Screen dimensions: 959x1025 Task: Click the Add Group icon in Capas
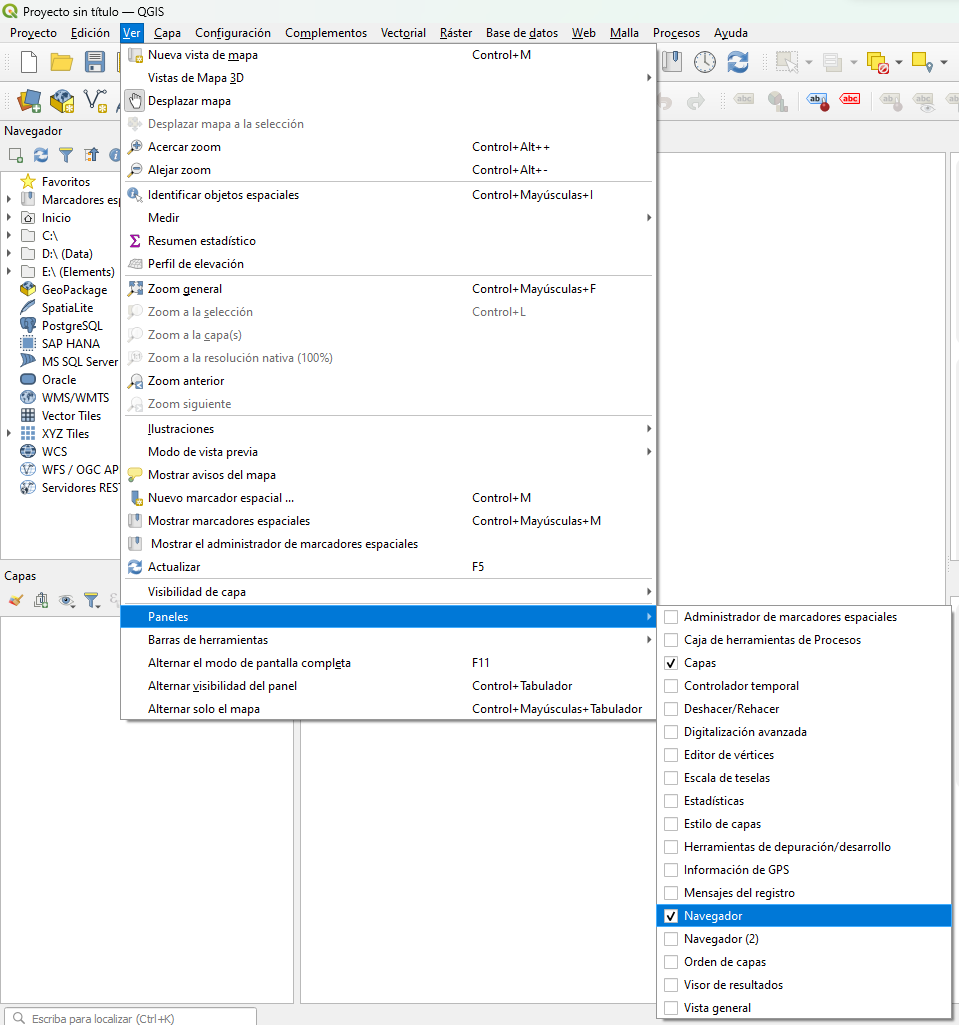click(x=41, y=600)
